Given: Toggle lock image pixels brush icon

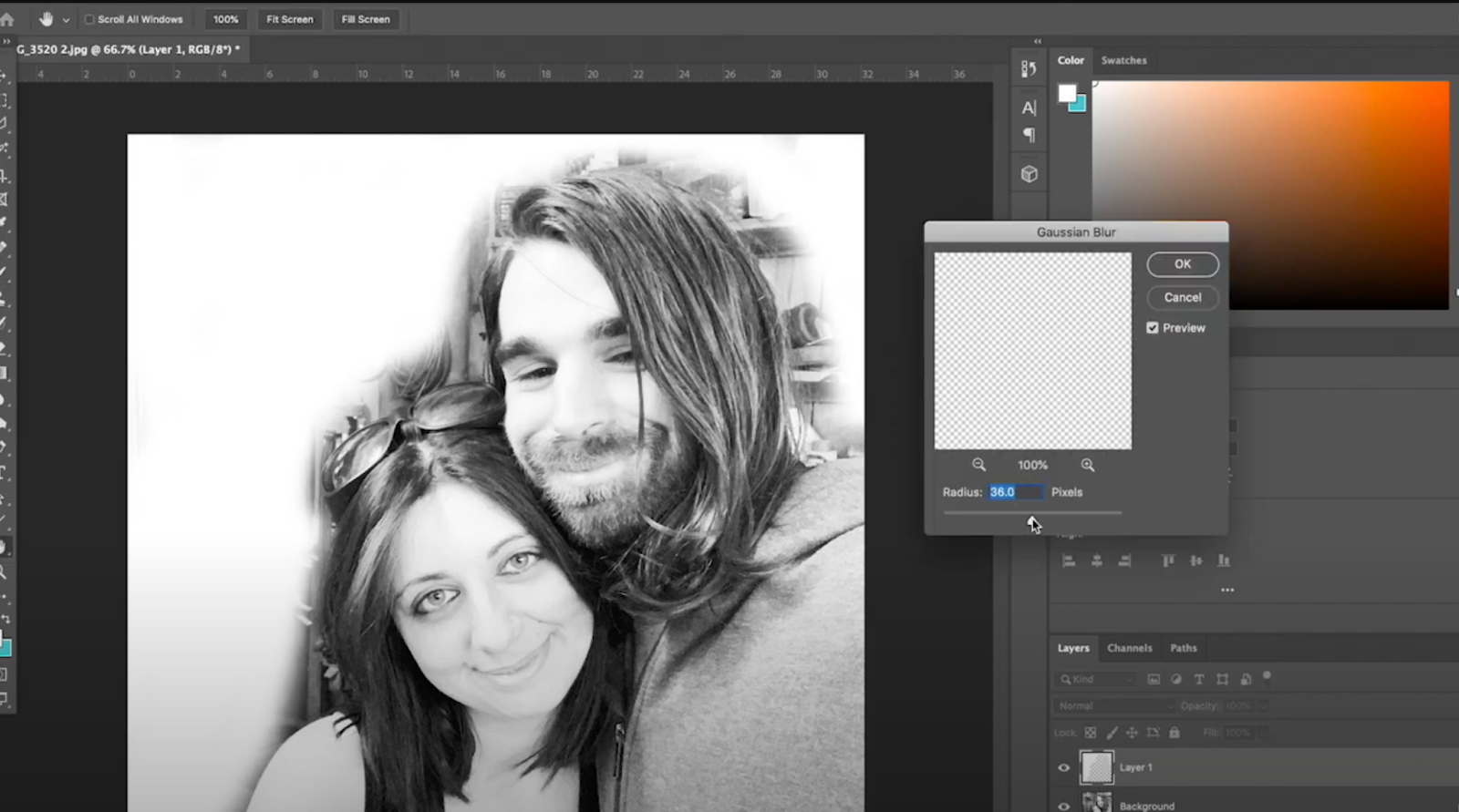Looking at the screenshot, I should coord(1112,732).
